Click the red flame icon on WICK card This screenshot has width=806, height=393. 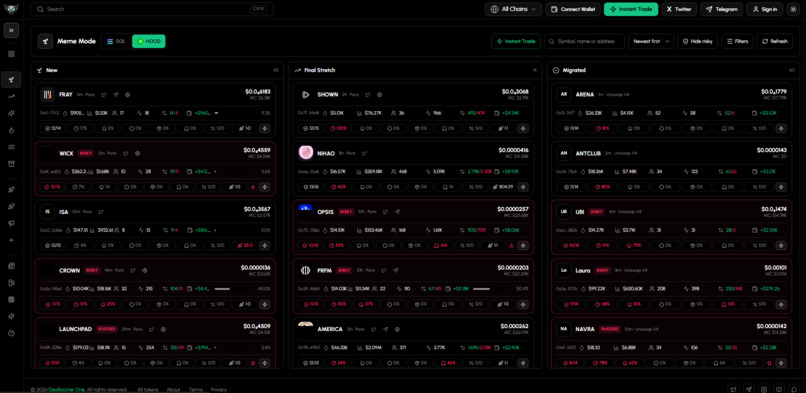[252, 187]
